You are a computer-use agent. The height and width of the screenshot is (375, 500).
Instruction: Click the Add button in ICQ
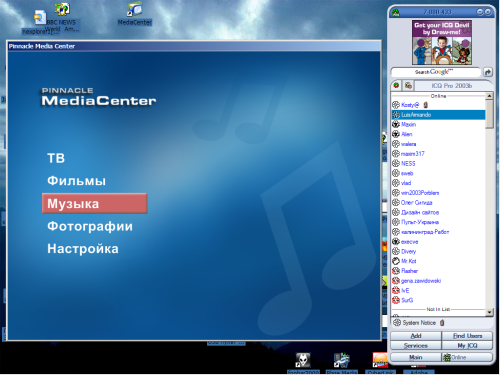pos(416,336)
